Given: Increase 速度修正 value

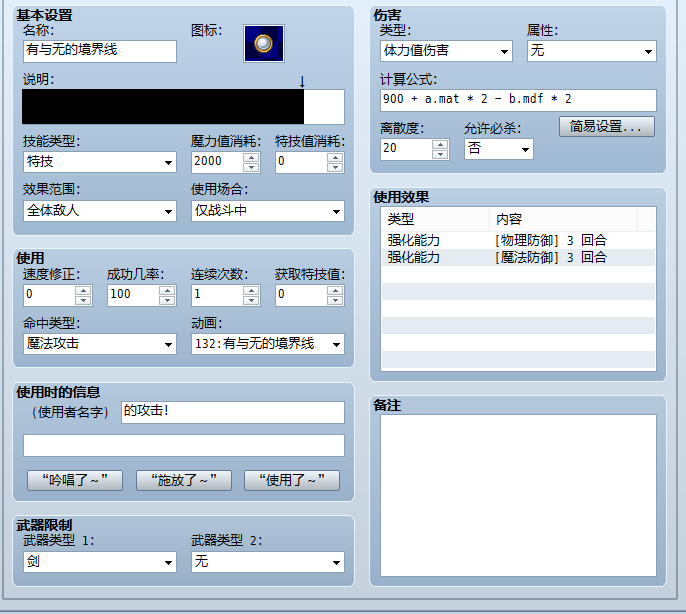Looking at the screenshot, I should pos(83,290).
